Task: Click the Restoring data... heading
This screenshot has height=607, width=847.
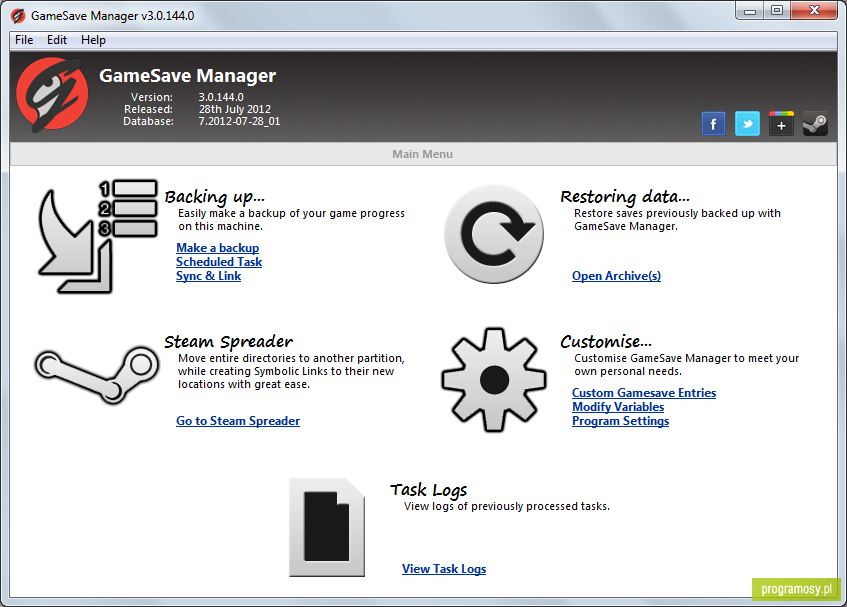Action: pos(625,197)
